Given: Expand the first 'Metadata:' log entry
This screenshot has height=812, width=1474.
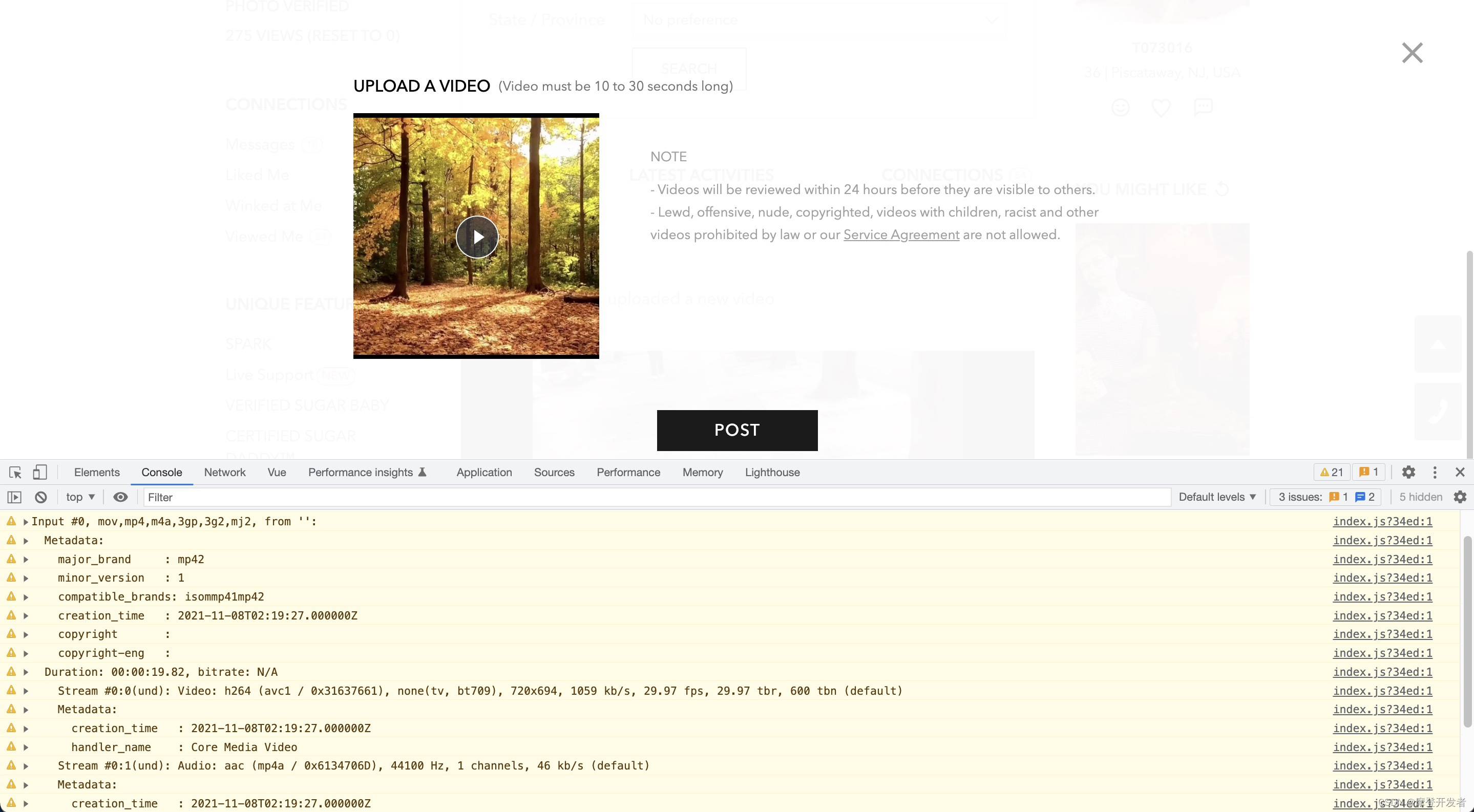Looking at the screenshot, I should 25,540.
